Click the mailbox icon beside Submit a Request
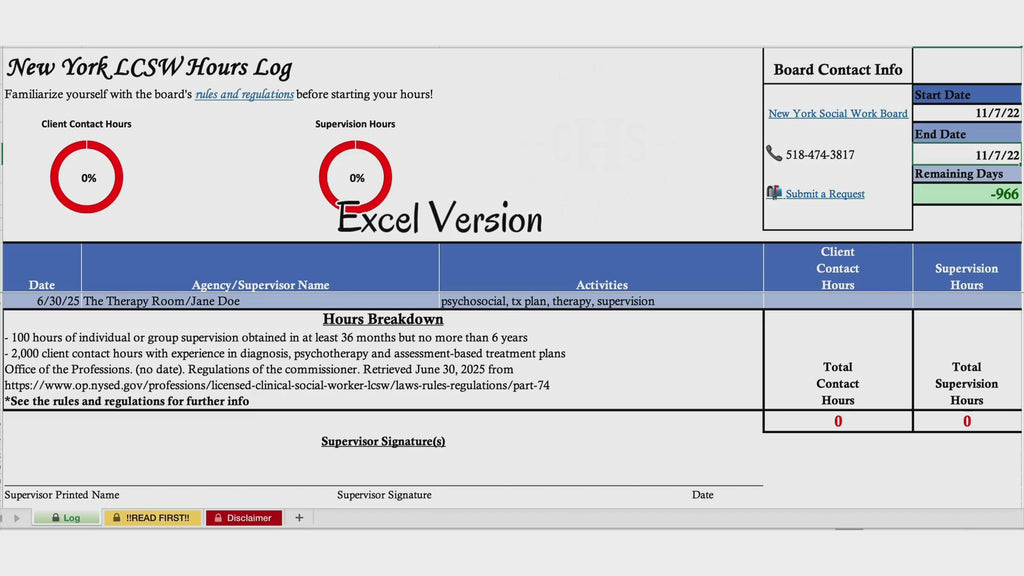The height and width of the screenshot is (576, 1024). [774, 193]
